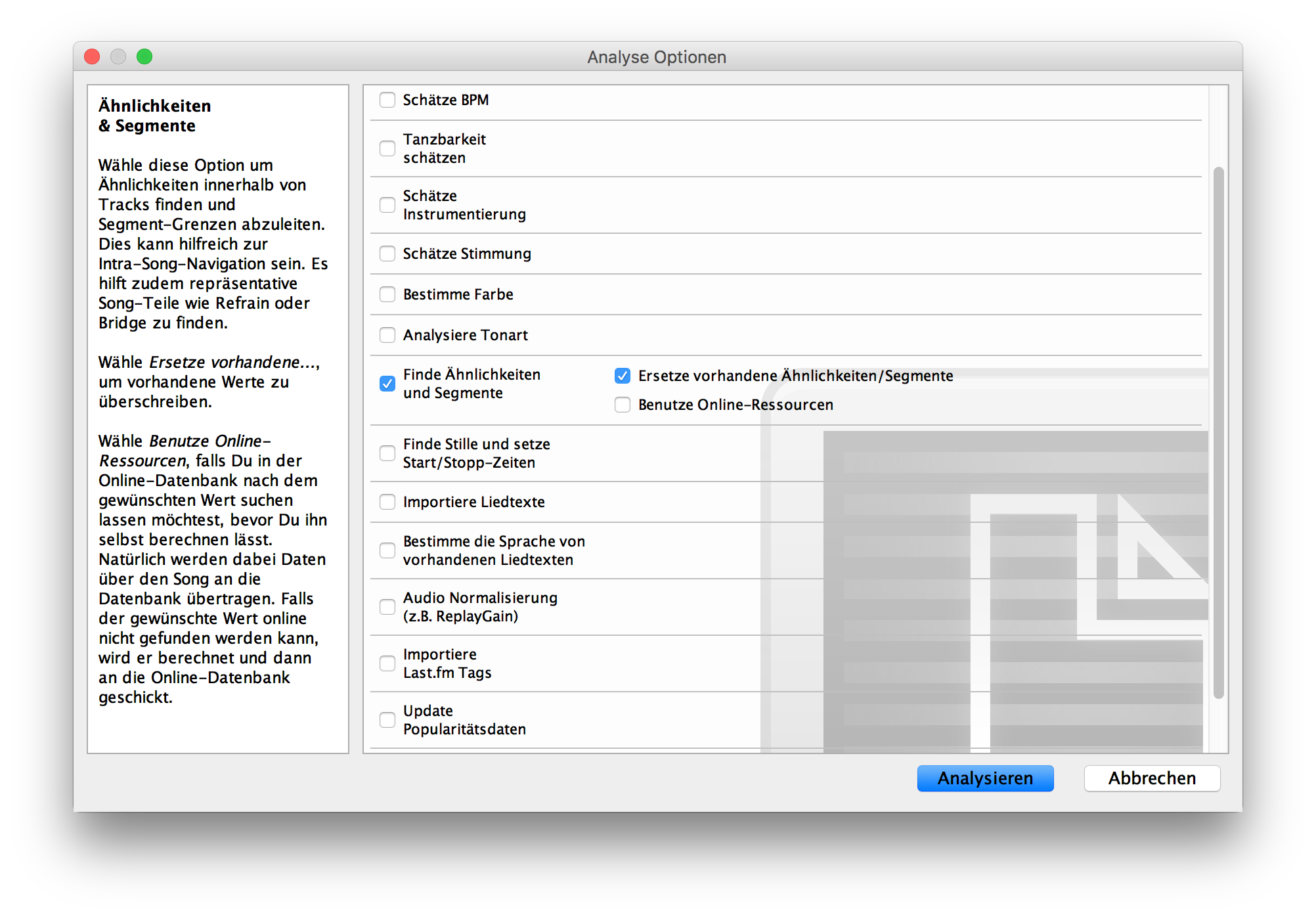Enable Benutze Online-Ressourcen checkbox
1316x917 pixels.
(622, 405)
